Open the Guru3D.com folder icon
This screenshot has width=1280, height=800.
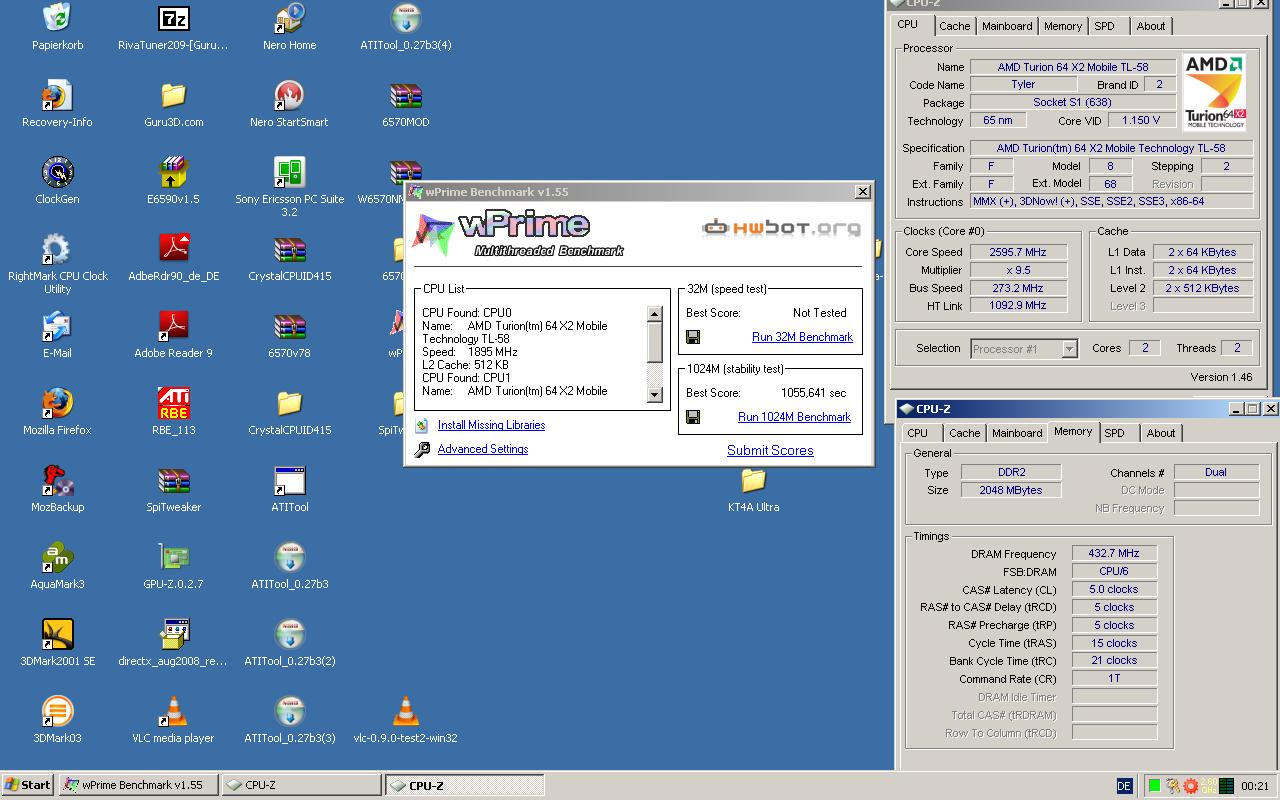click(173, 95)
